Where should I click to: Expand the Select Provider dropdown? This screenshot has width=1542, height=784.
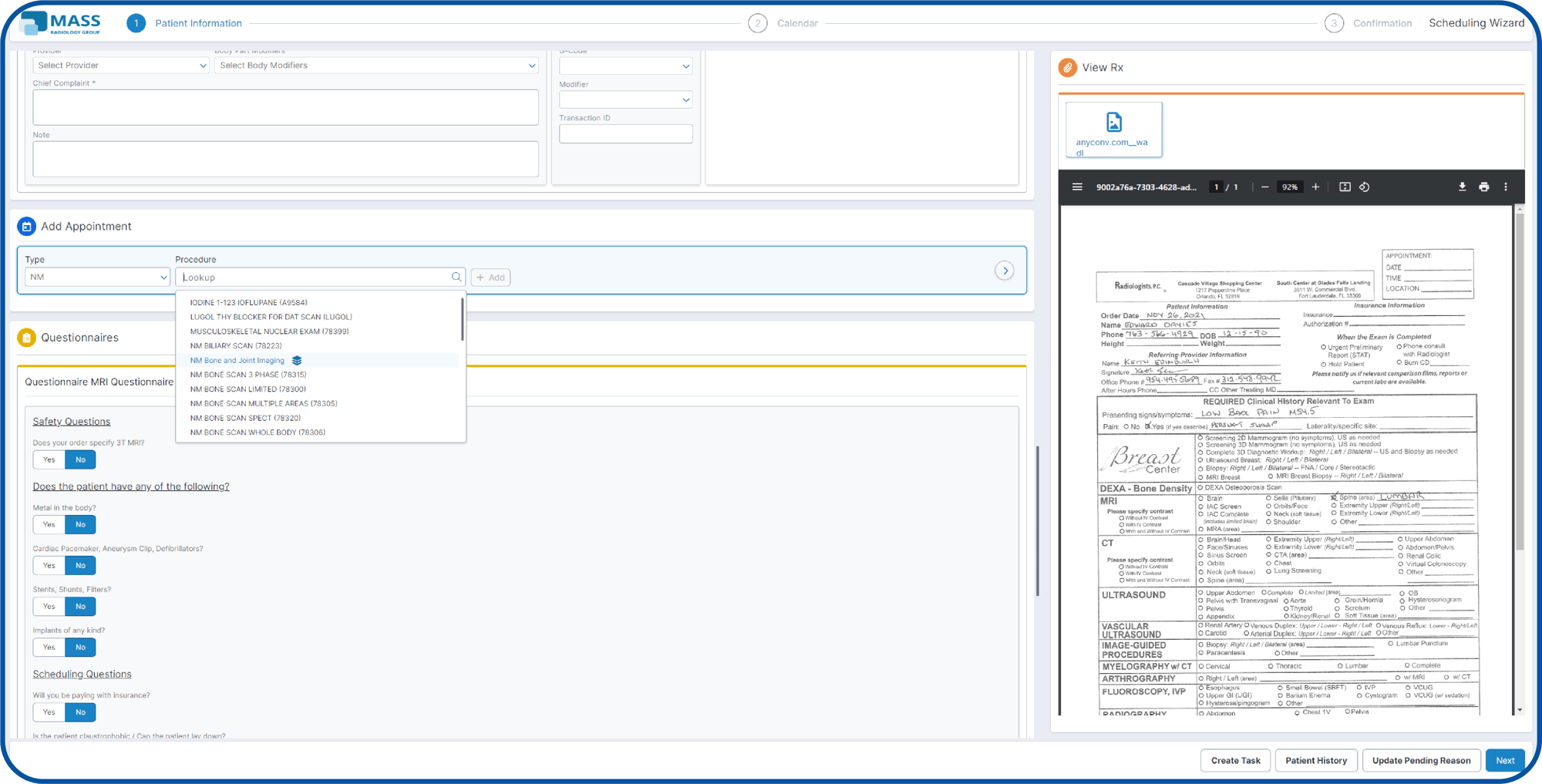[121, 66]
